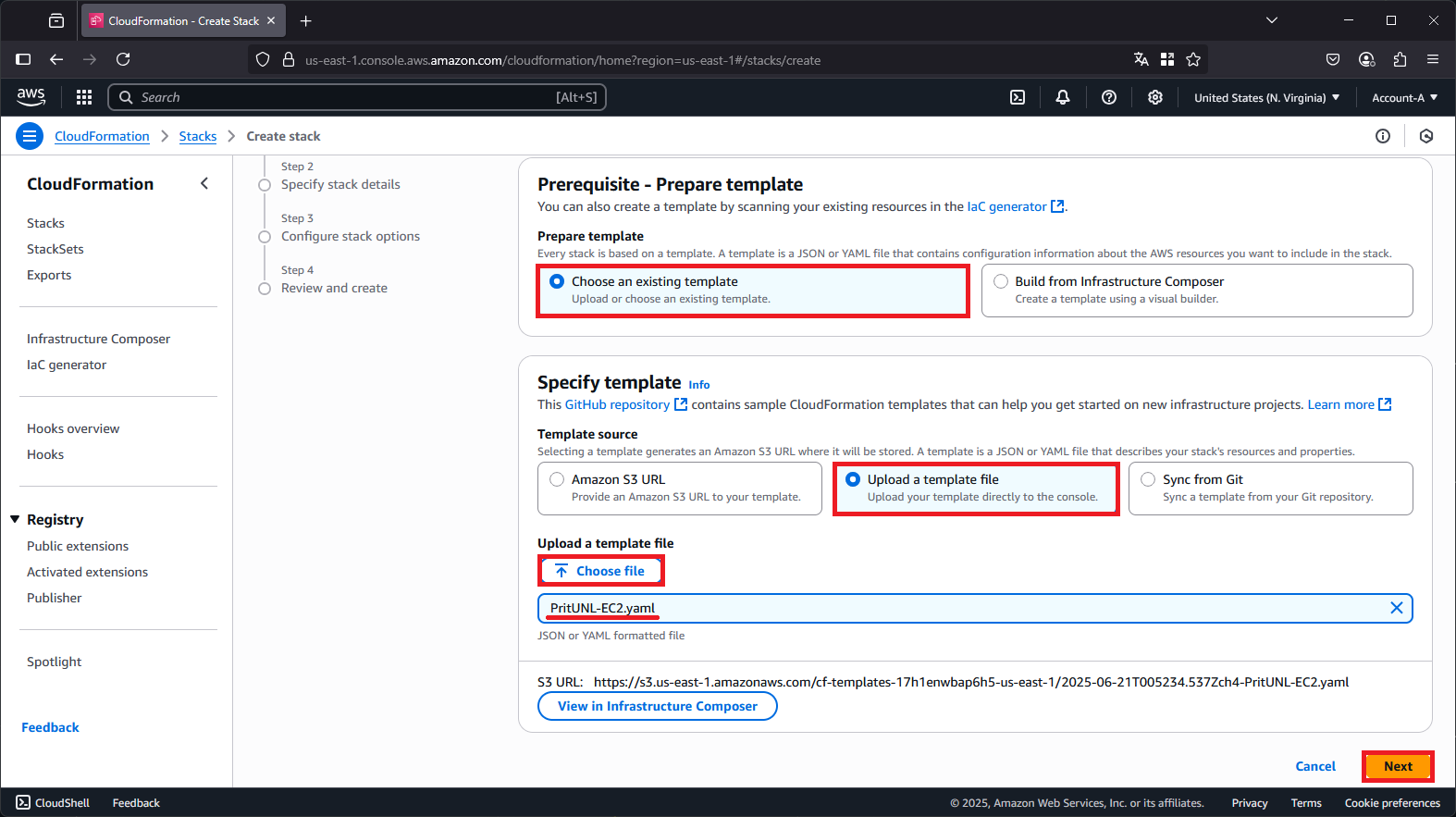Open Activated extensions in the sidebar

point(87,572)
